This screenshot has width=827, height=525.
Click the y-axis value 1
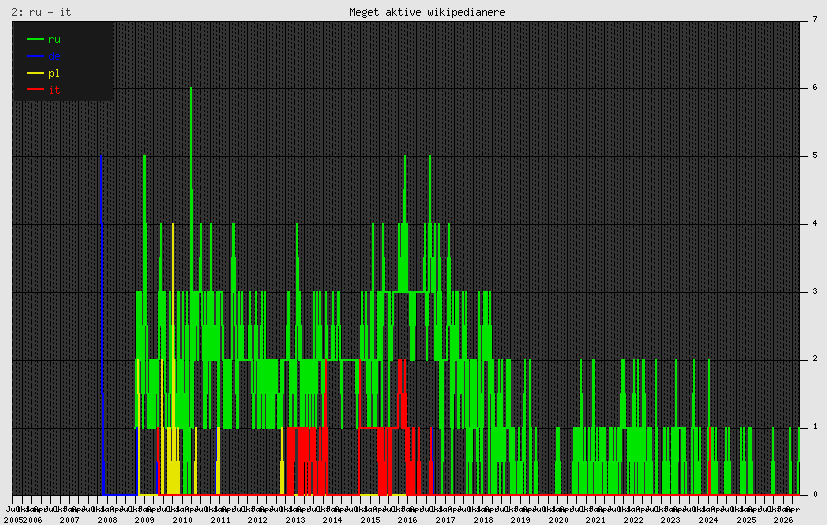point(815,427)
